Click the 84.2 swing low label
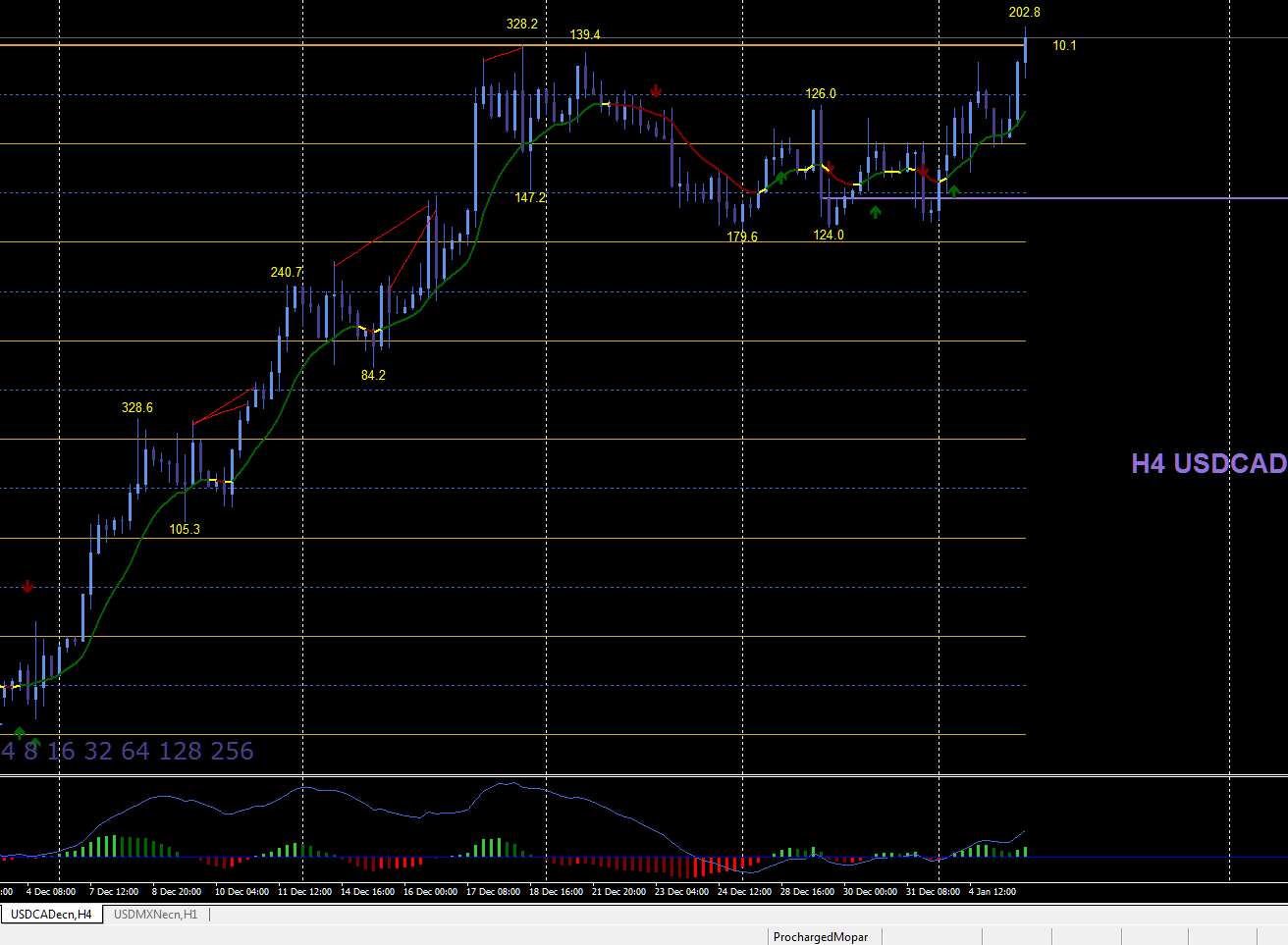Screen dimensions: 1288x945 click(x=373, y=375)
